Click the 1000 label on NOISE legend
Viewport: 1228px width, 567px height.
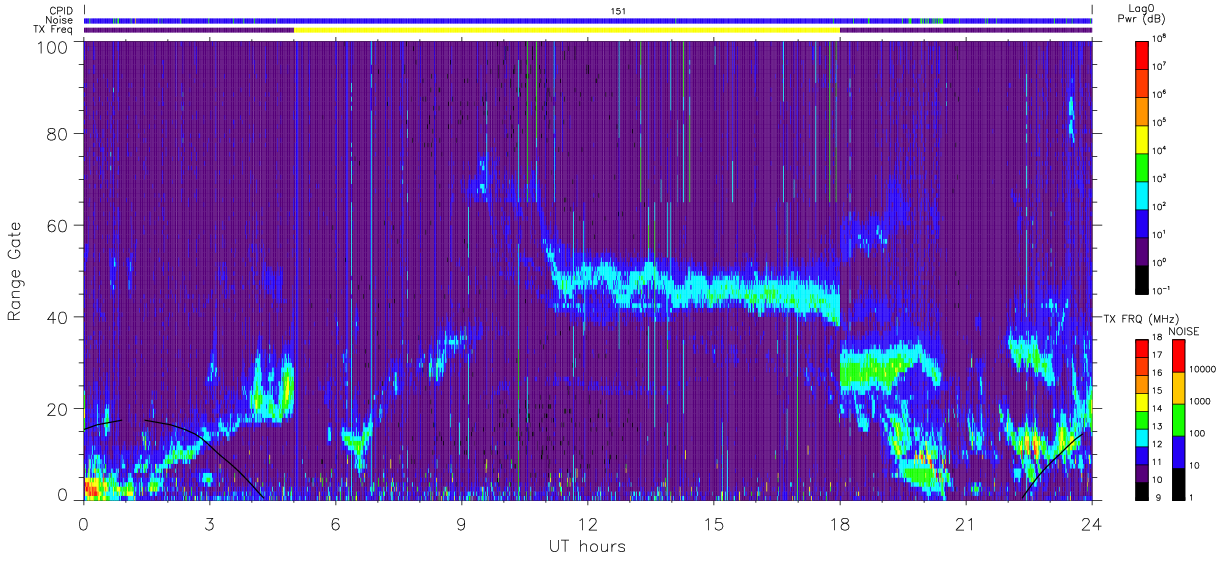[x=1201, y=401]
